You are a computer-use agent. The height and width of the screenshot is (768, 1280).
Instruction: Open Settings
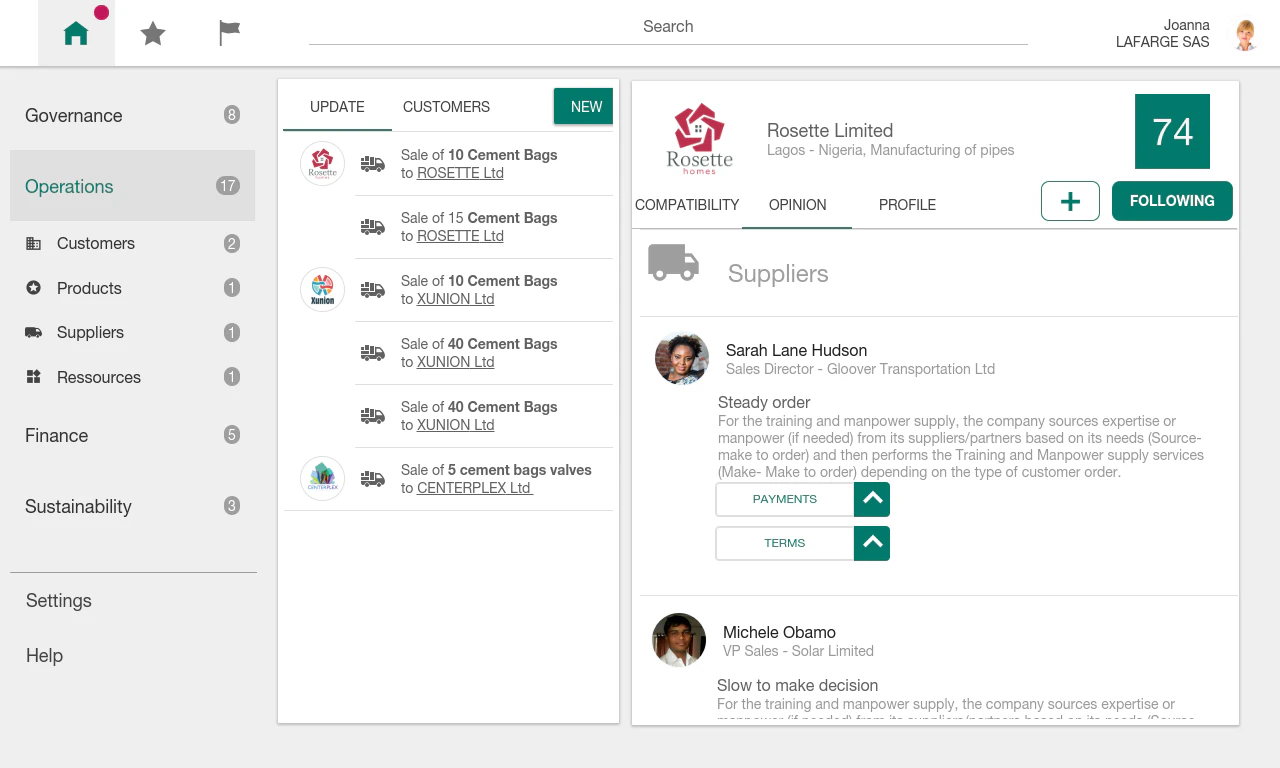pos(59,600)
